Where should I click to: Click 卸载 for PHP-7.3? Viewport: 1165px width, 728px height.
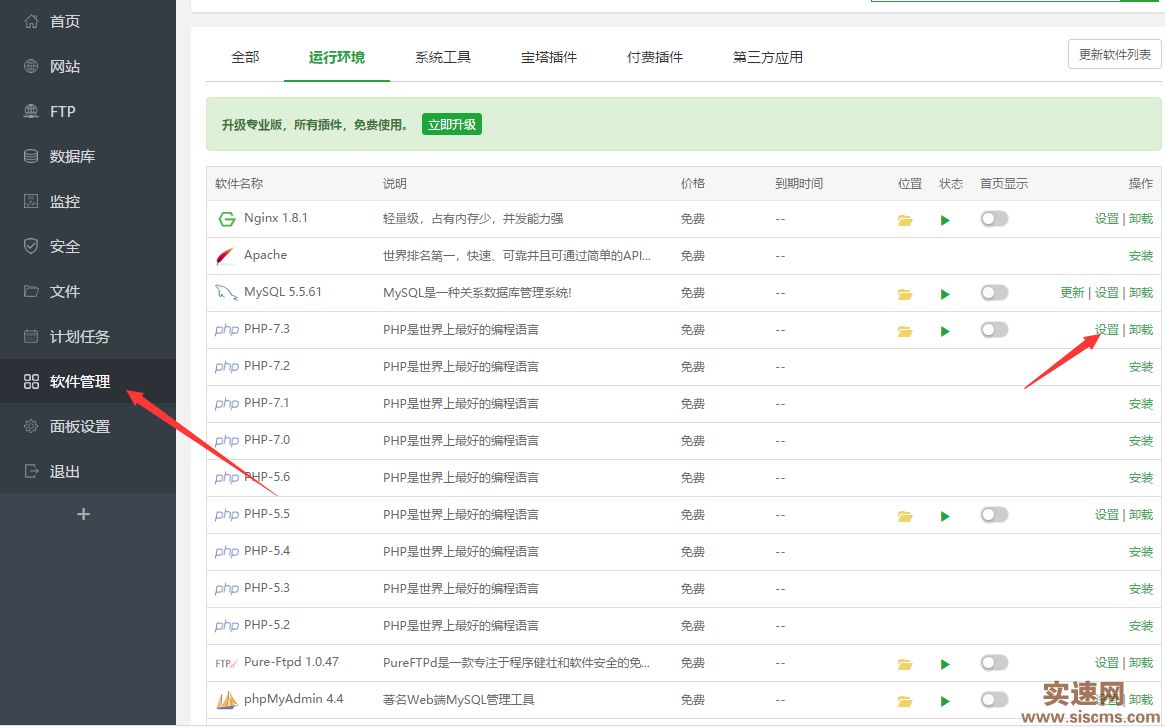pyautogui.click(x=1141, y=329)
